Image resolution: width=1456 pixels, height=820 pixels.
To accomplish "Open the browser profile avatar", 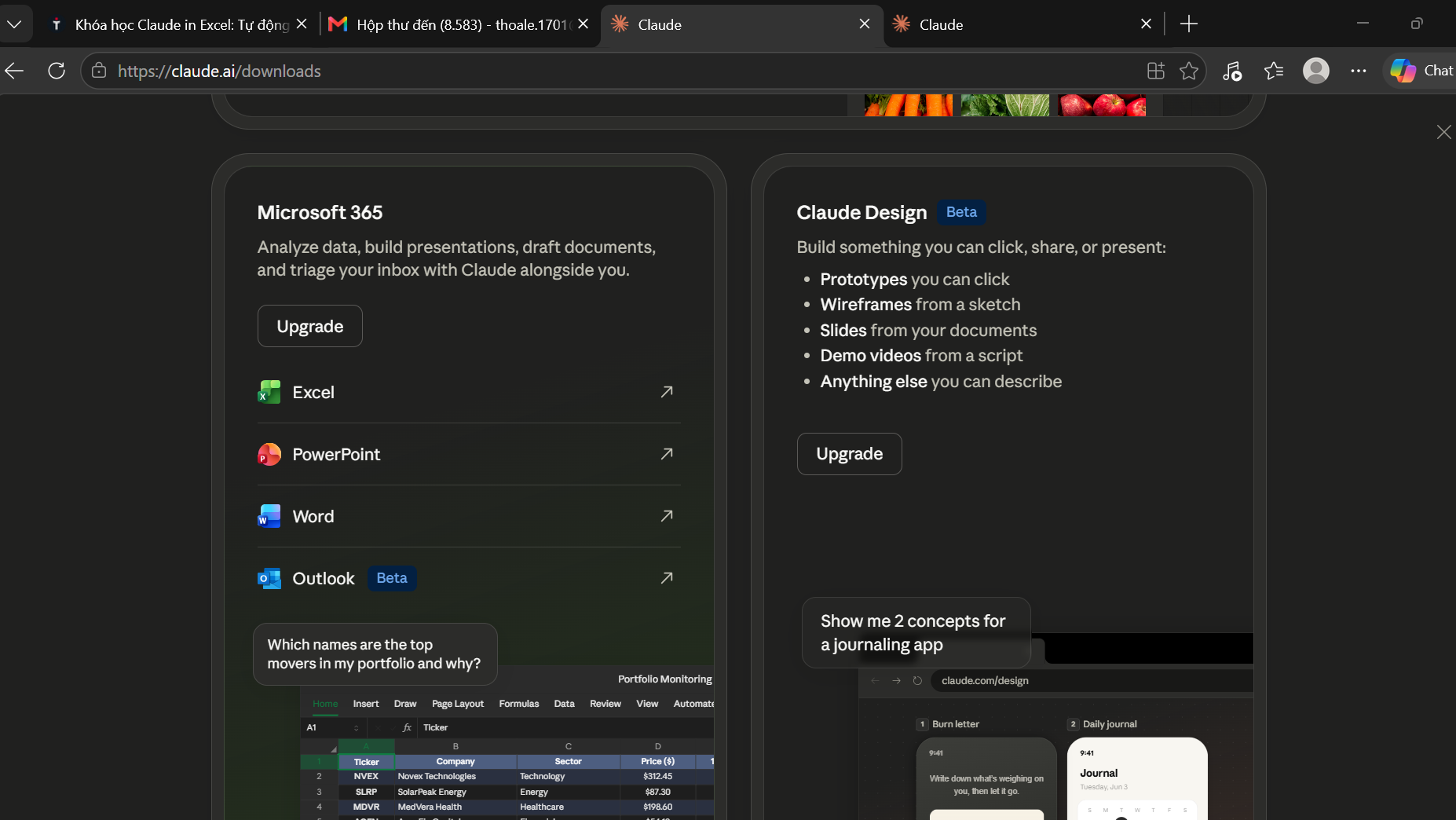I will 1316,71.
